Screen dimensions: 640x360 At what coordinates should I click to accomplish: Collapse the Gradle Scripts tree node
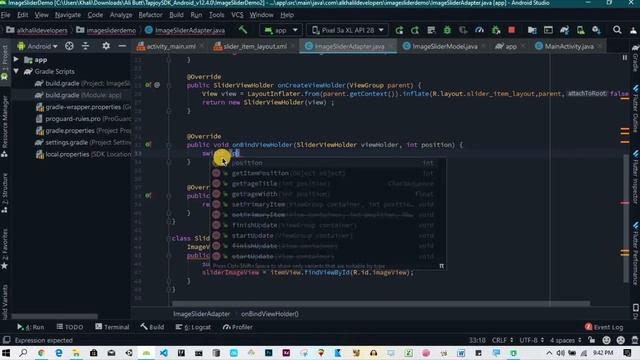(x=16, y=71)
